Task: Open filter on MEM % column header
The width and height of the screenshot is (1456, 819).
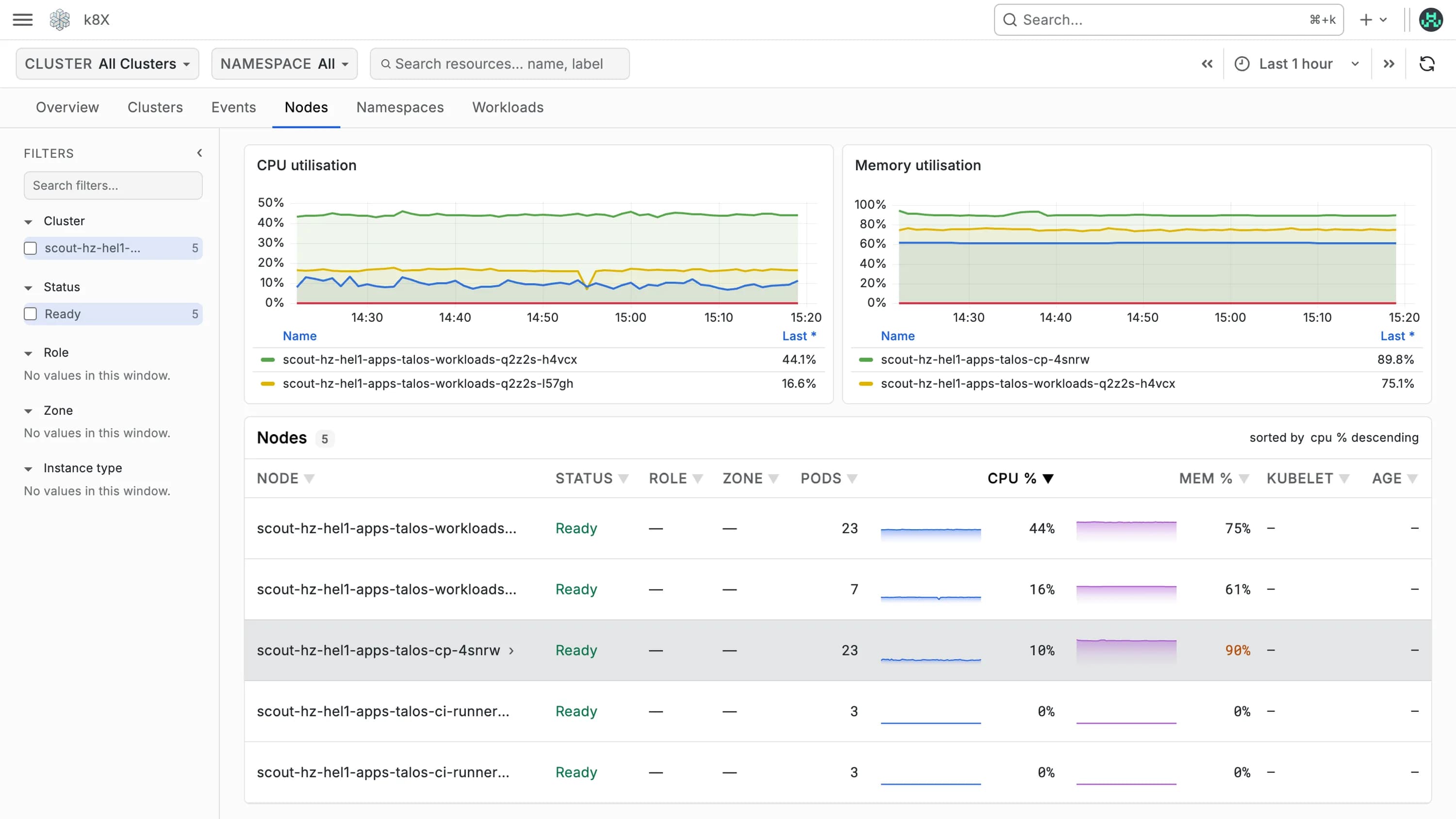Action: 1243,479
